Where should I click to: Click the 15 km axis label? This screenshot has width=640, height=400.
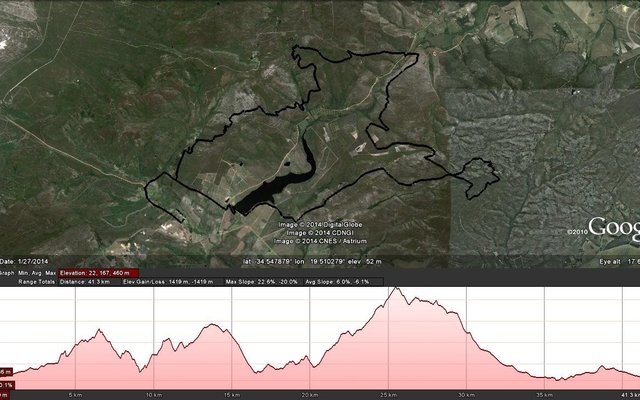232,395
